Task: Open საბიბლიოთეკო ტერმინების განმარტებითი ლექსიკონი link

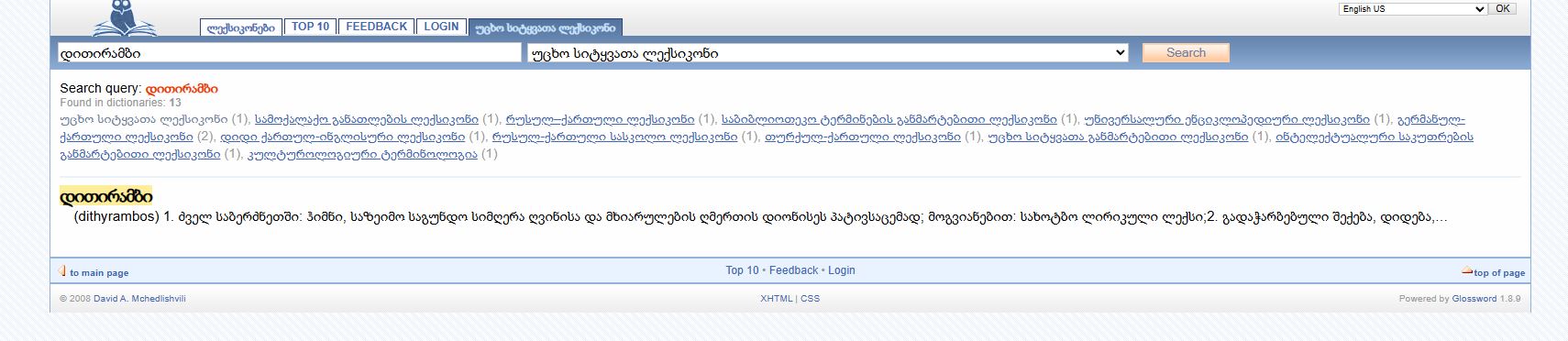Action: (889, 119)
